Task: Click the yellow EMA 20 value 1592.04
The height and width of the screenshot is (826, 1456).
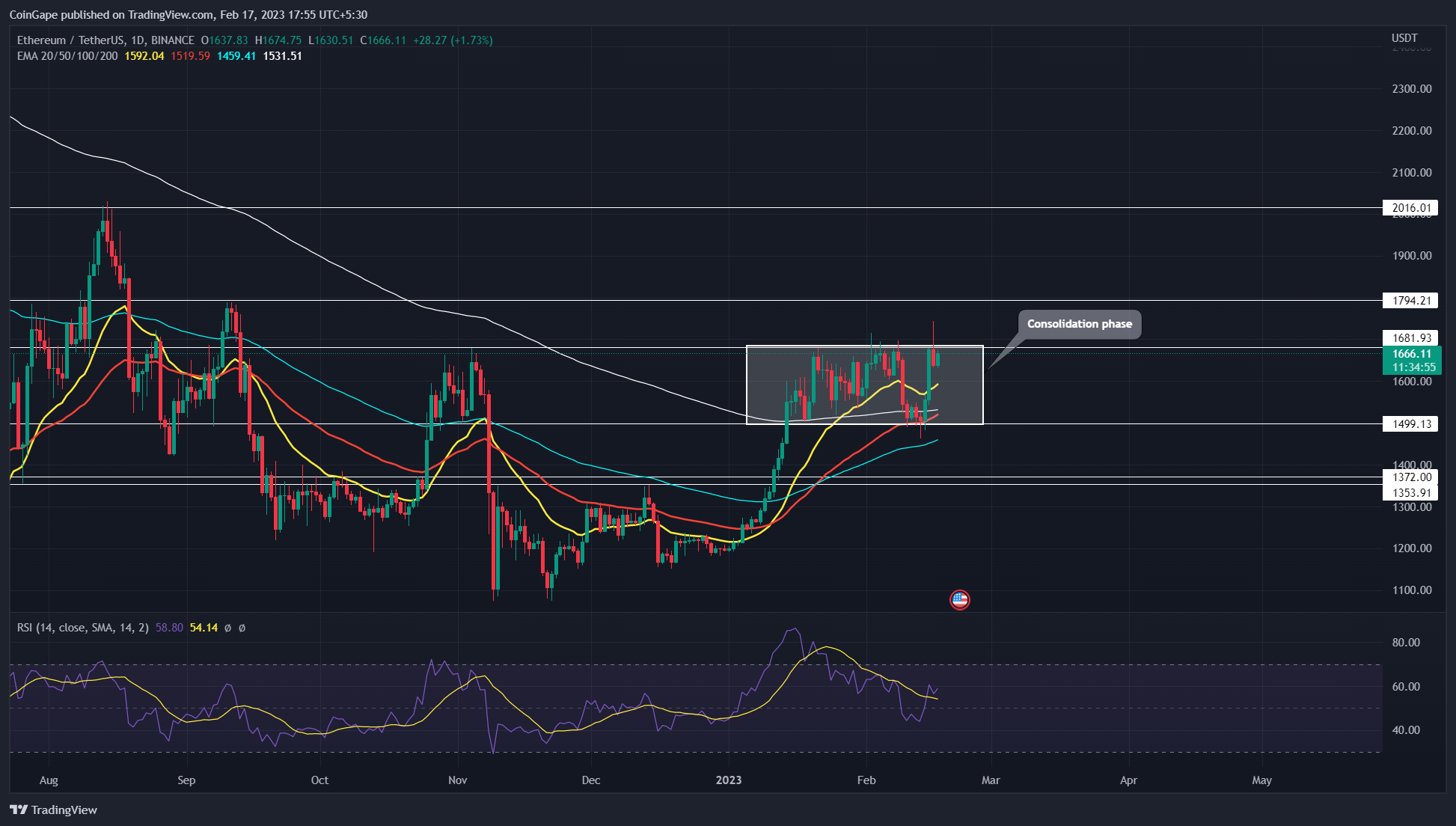Action: pyautogui.click(x=144, y=56)
